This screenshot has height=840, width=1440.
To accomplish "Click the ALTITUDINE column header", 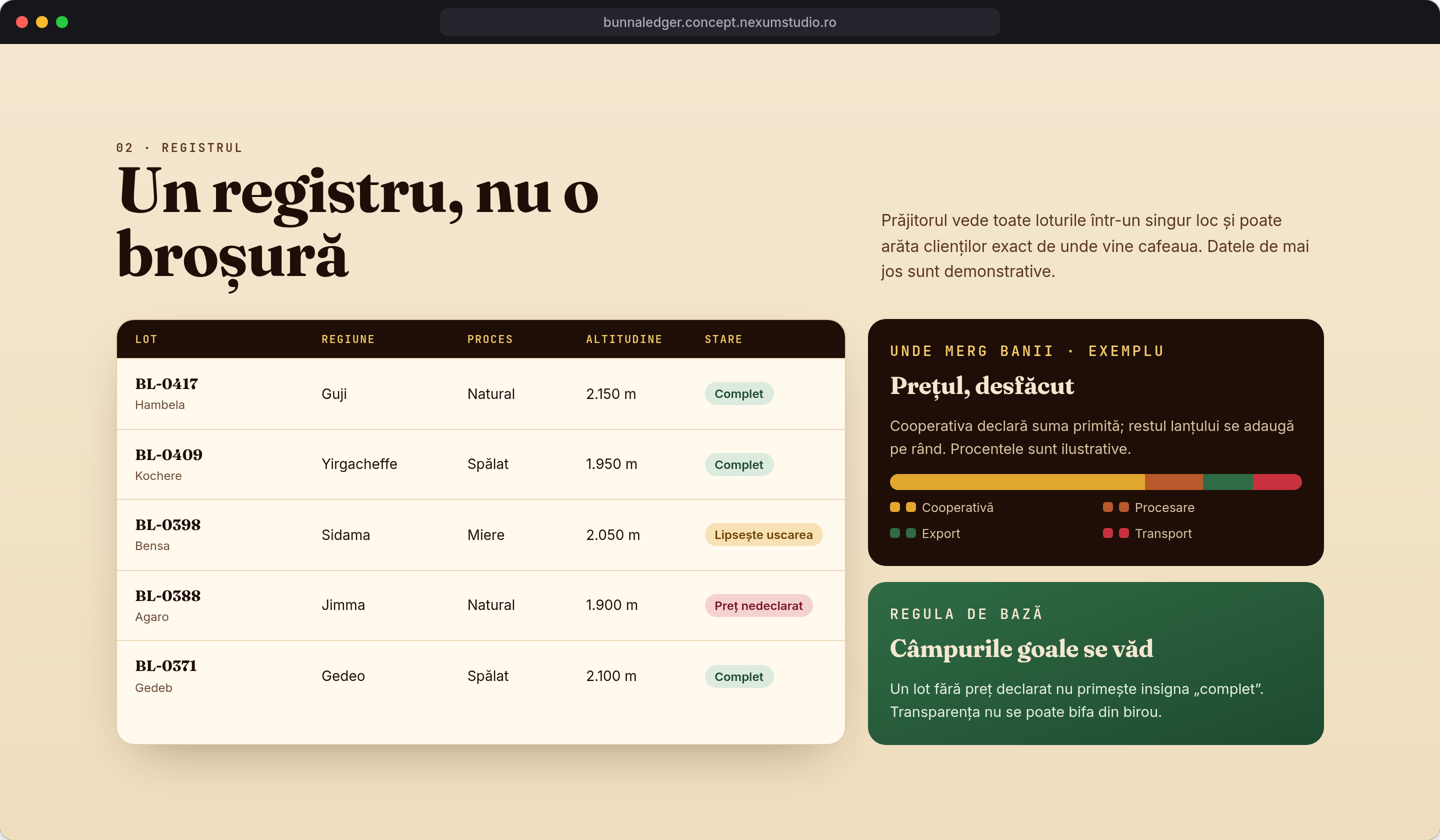I will point(624,339).
